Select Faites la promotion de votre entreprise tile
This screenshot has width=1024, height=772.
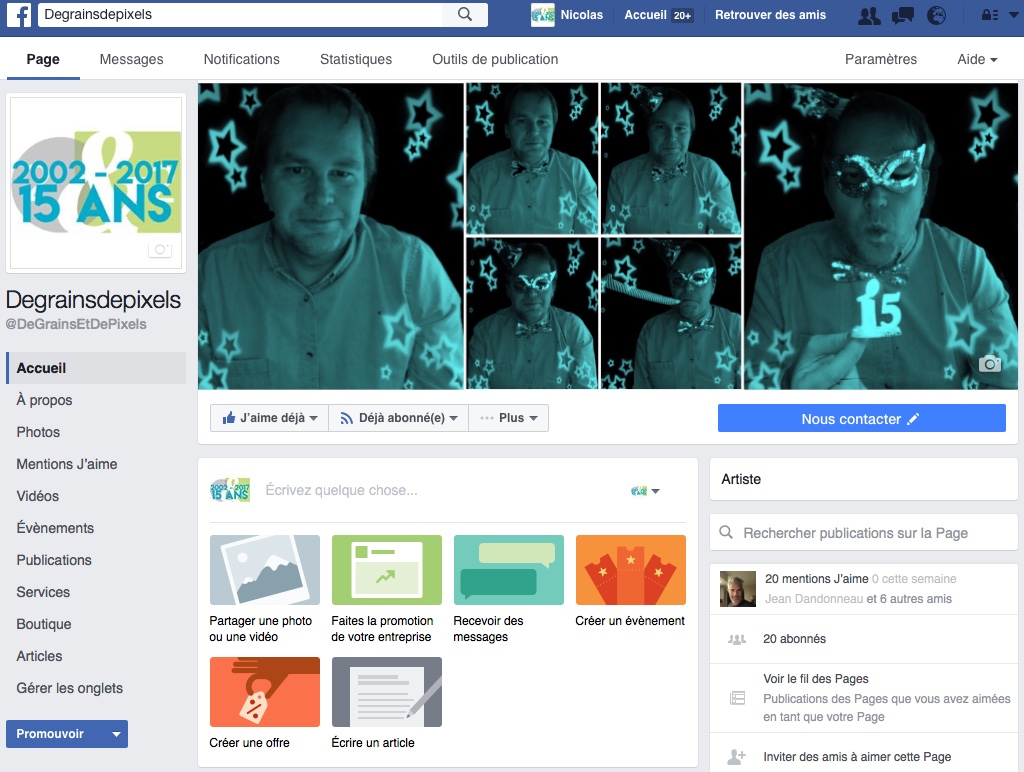point(387,589)
